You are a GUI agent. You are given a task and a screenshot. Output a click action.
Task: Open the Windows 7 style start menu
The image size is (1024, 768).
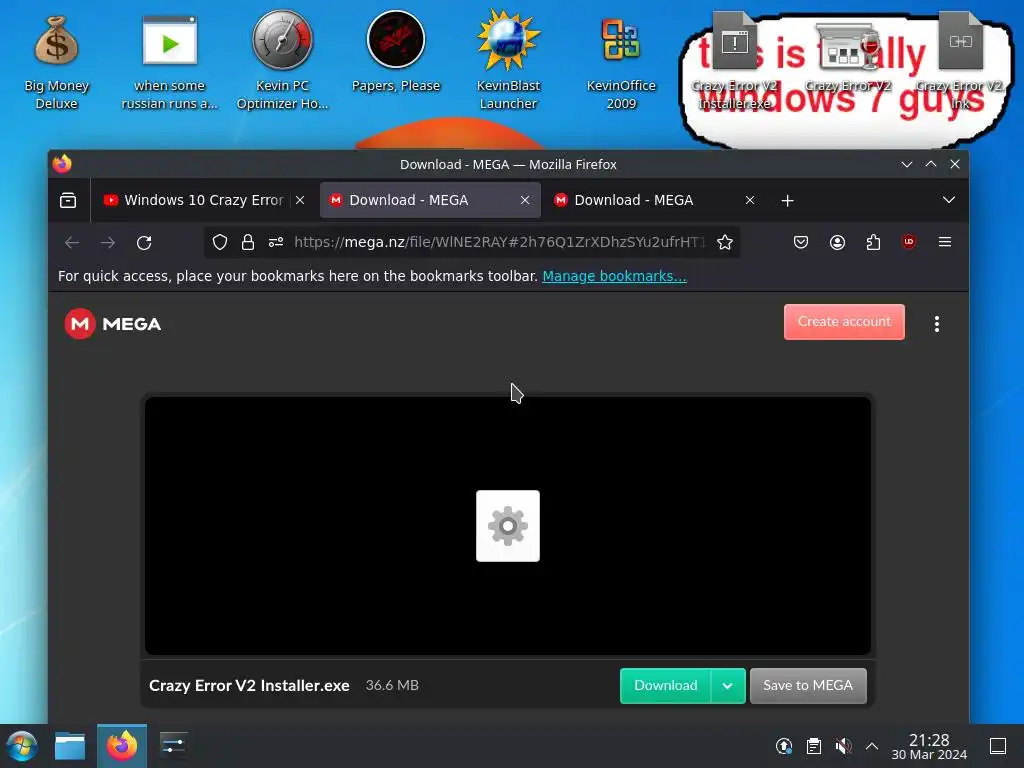click(22, 746)
